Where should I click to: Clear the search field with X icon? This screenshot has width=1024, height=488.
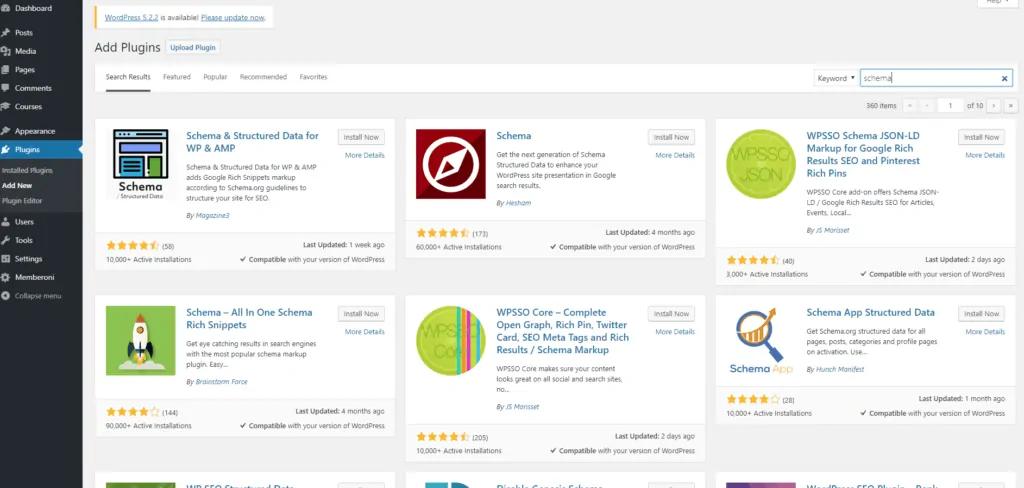tap(1004, 78)
